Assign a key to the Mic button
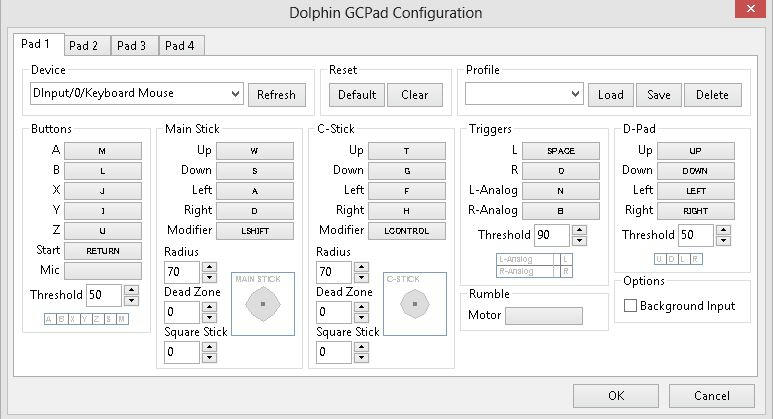Viewport: 773px width, 419px height. click(103, 271)
